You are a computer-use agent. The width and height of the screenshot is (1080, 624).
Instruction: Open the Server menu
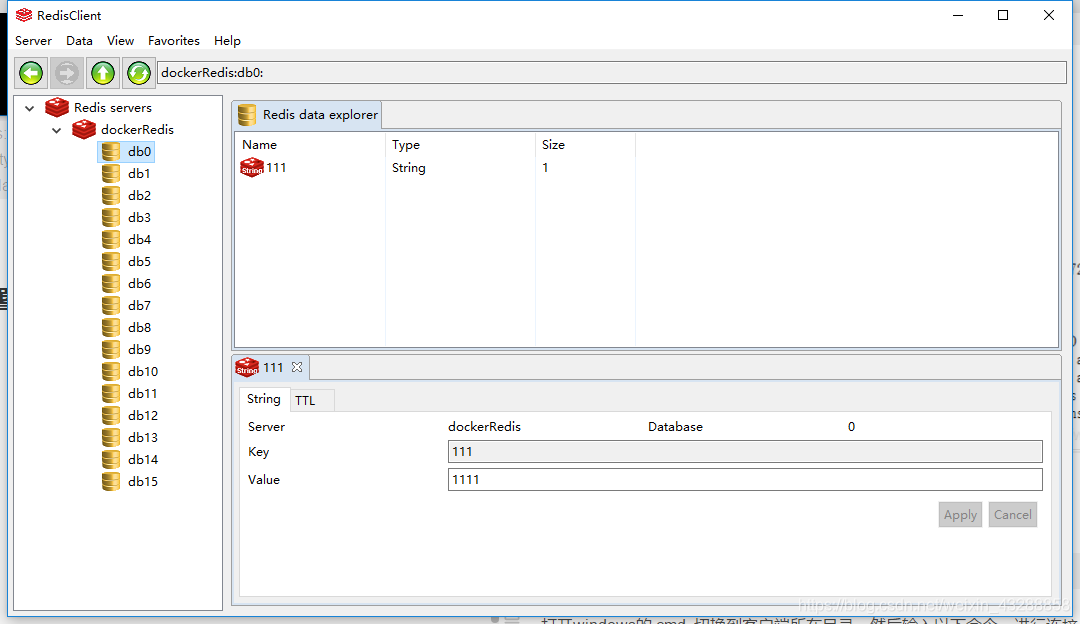tap(33, 41)
